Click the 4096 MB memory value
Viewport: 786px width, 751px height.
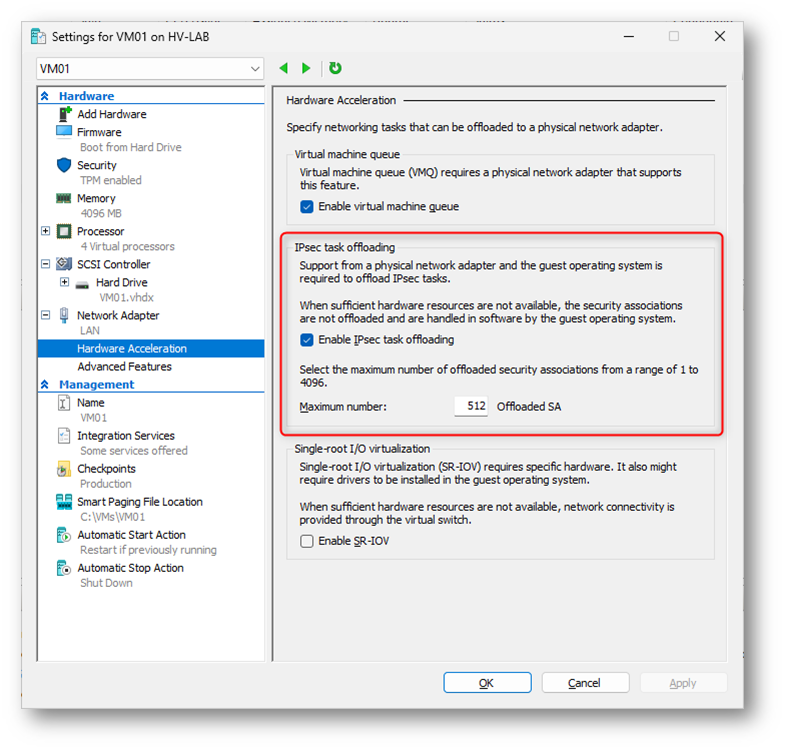click(x=101, y=214)
